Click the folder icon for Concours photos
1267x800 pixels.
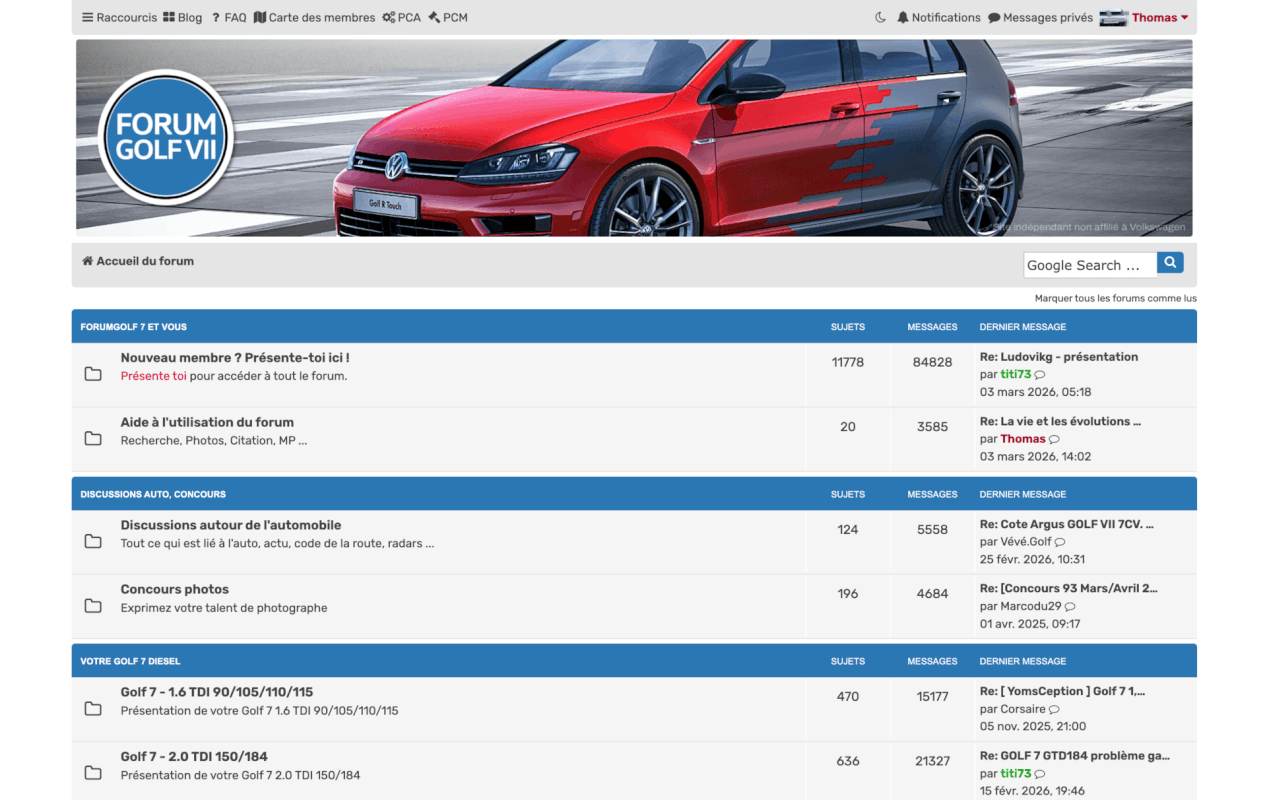click(x=93, y=606)
